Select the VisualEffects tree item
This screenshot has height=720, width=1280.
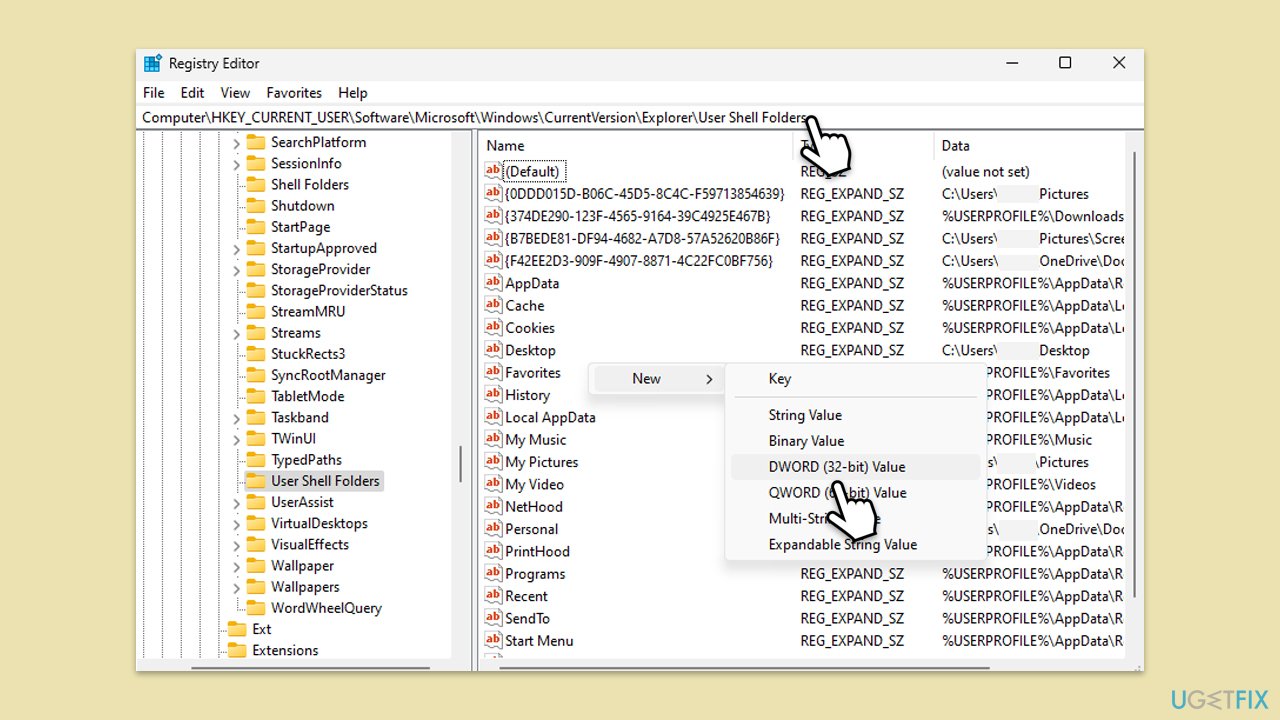coord(310,545)
